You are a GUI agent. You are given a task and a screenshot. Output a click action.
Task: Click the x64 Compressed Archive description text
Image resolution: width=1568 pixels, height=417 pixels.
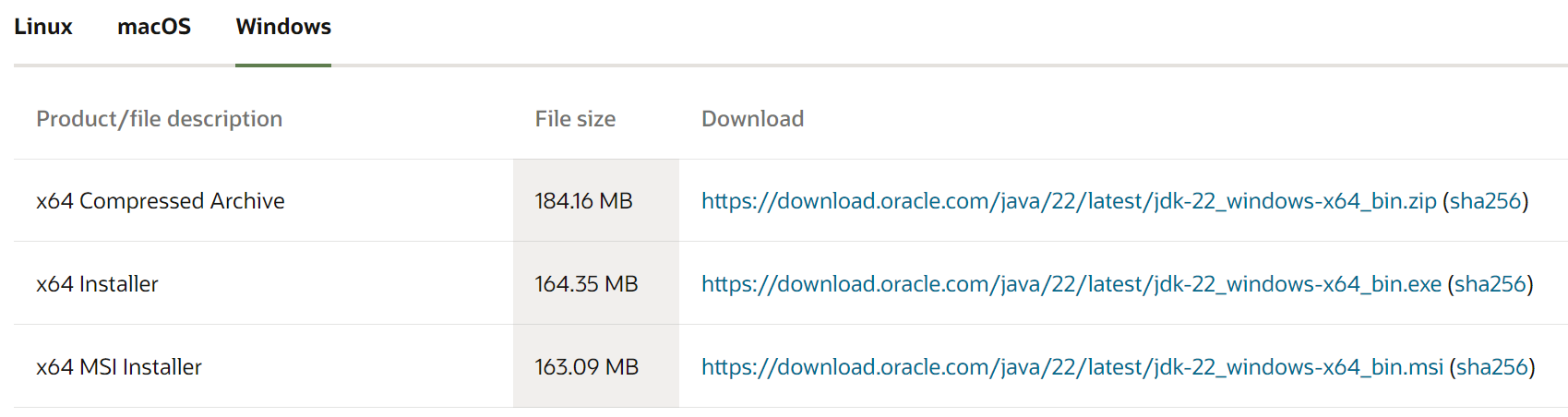click(161, 201)
